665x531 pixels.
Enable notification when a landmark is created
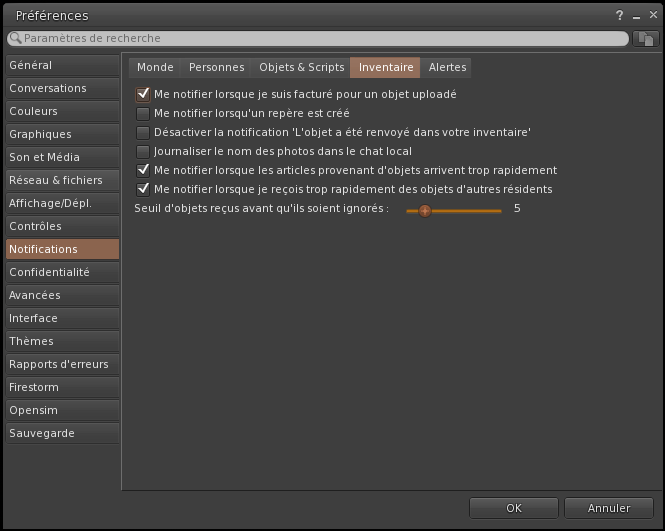143,113
